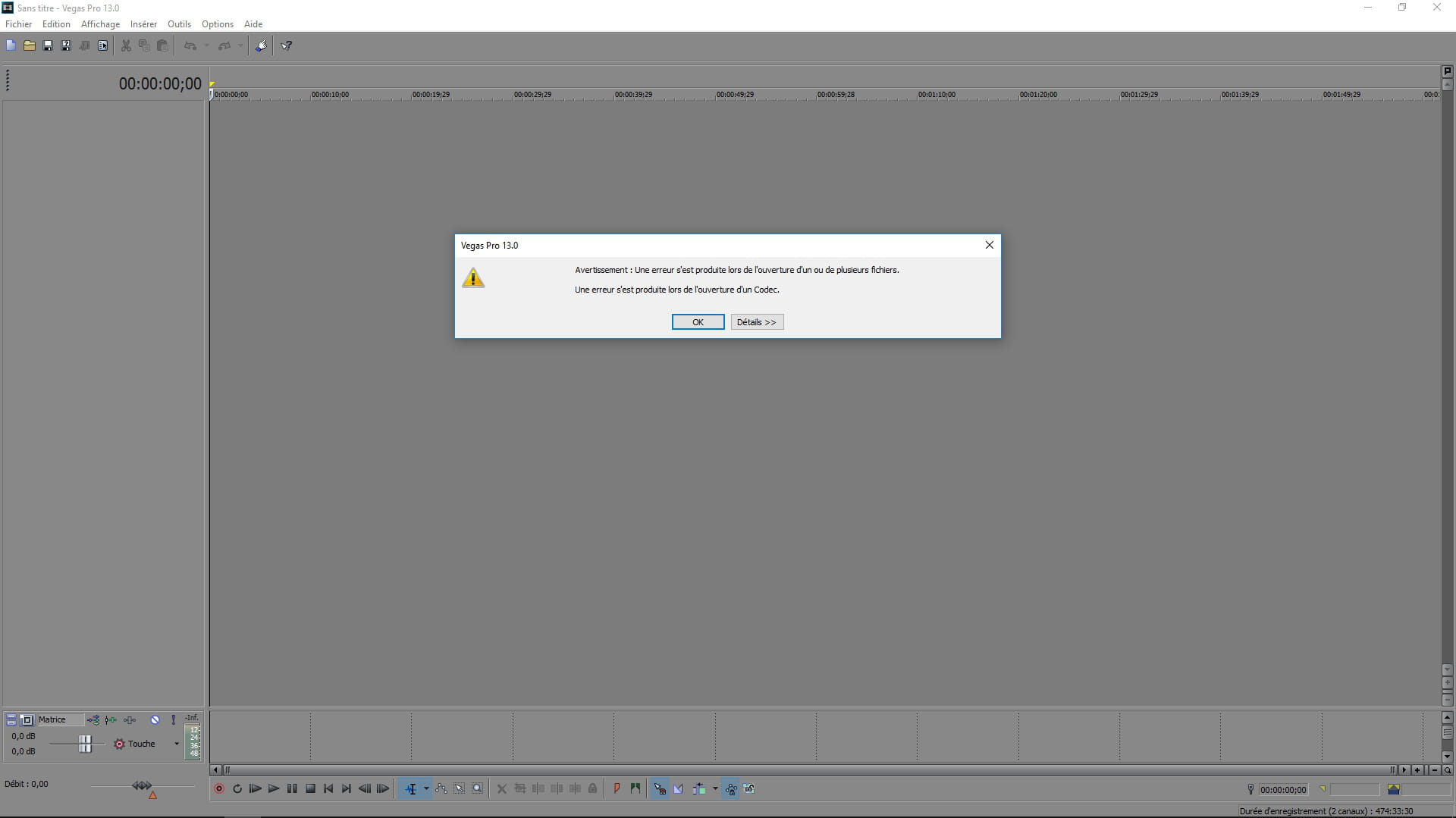Toggle Mute on the Matrice bus

[x=155, y=719]
